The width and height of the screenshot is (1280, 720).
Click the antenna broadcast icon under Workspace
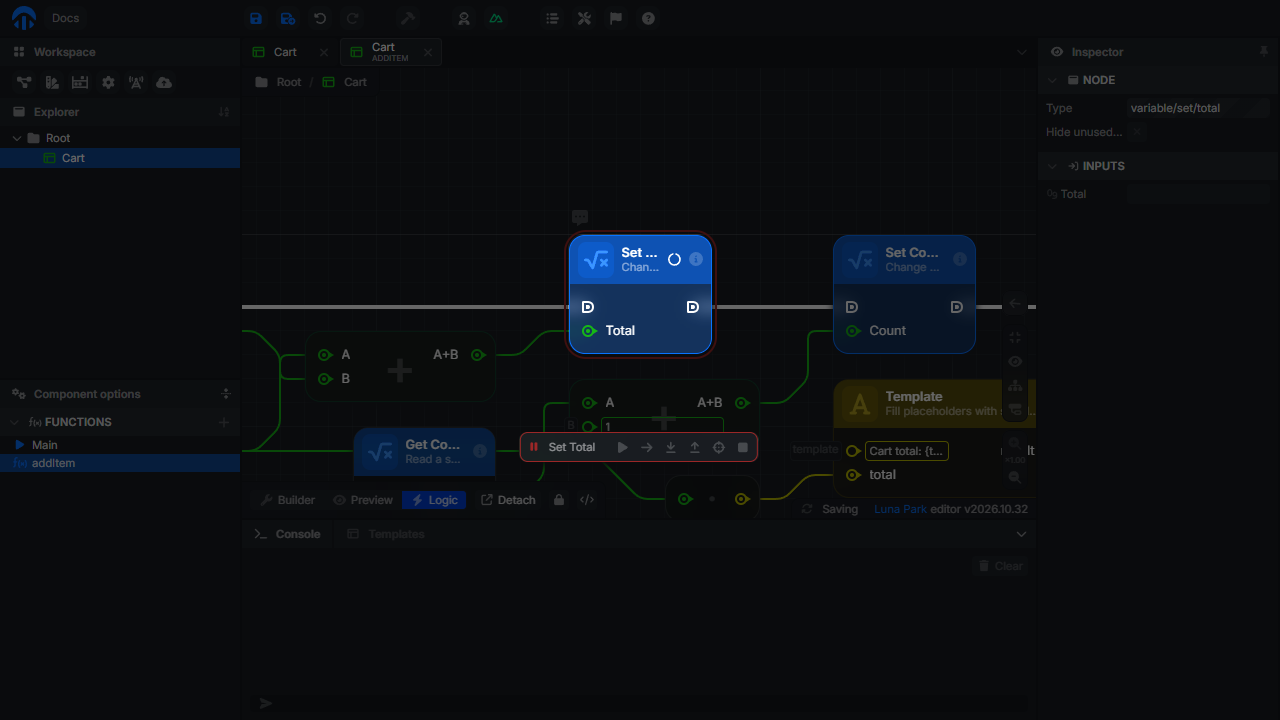(136, 82)
